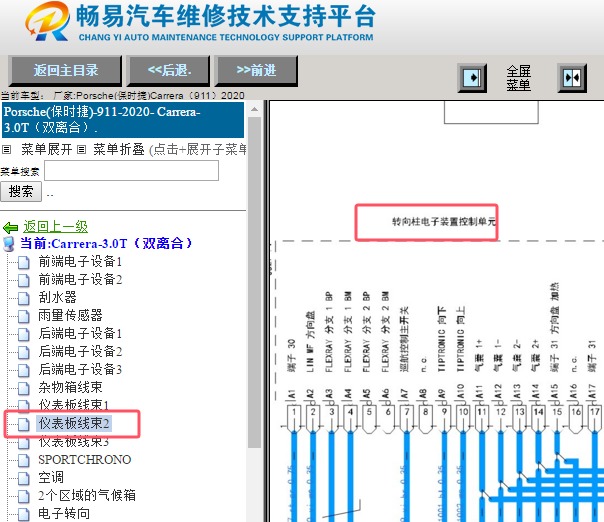604x522 pixels.
Task: Open the 后端电子设备2 entry
Action: (80, 351)
